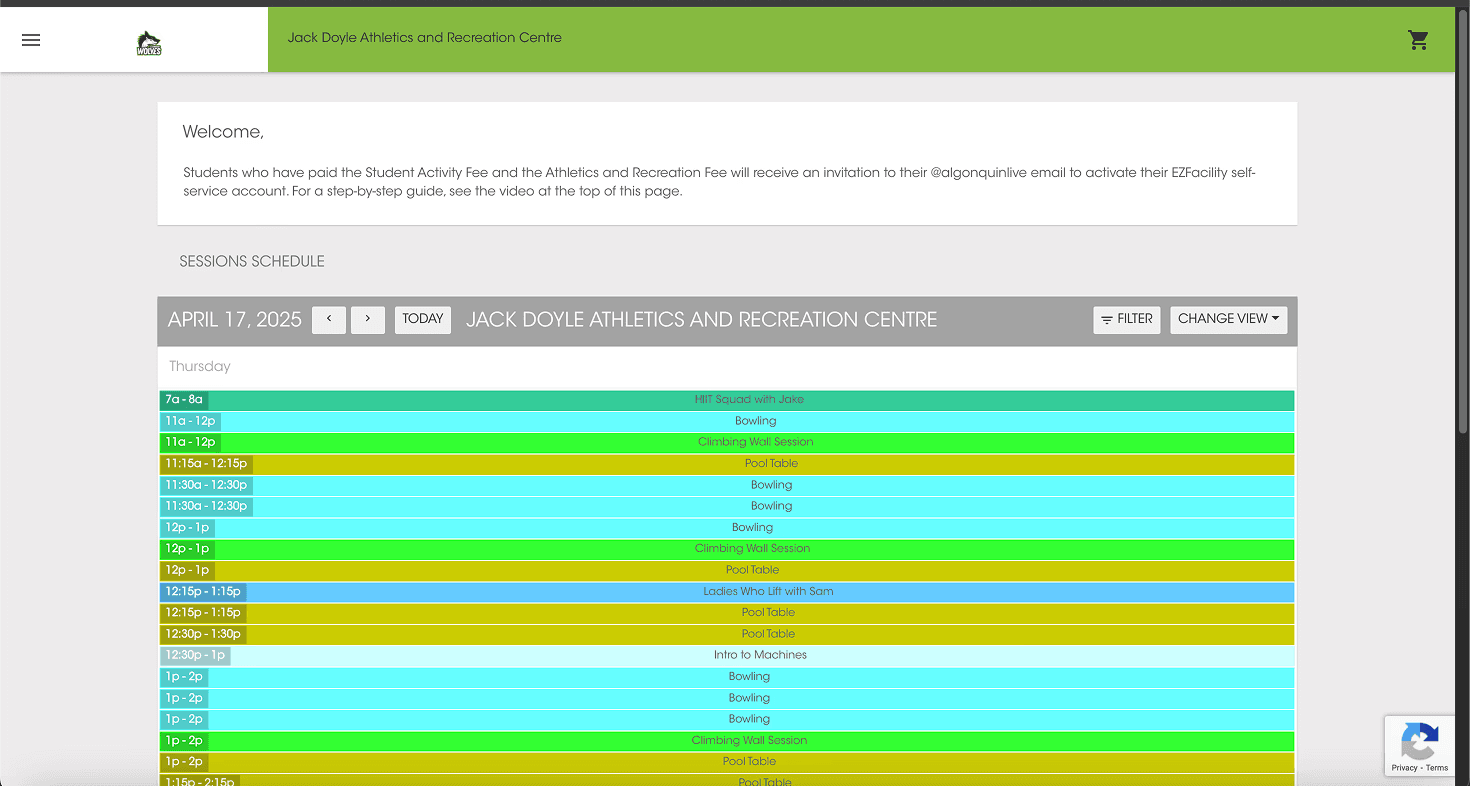Open the 1p - 2p Pool Table session
The width and height of the screenshot is (1470, 786).
[727, 762]
